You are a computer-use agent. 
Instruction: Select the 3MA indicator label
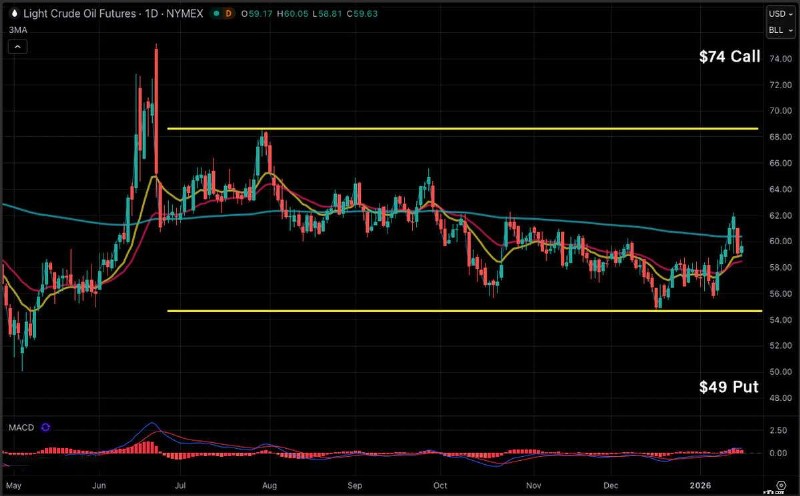(18, 30)
